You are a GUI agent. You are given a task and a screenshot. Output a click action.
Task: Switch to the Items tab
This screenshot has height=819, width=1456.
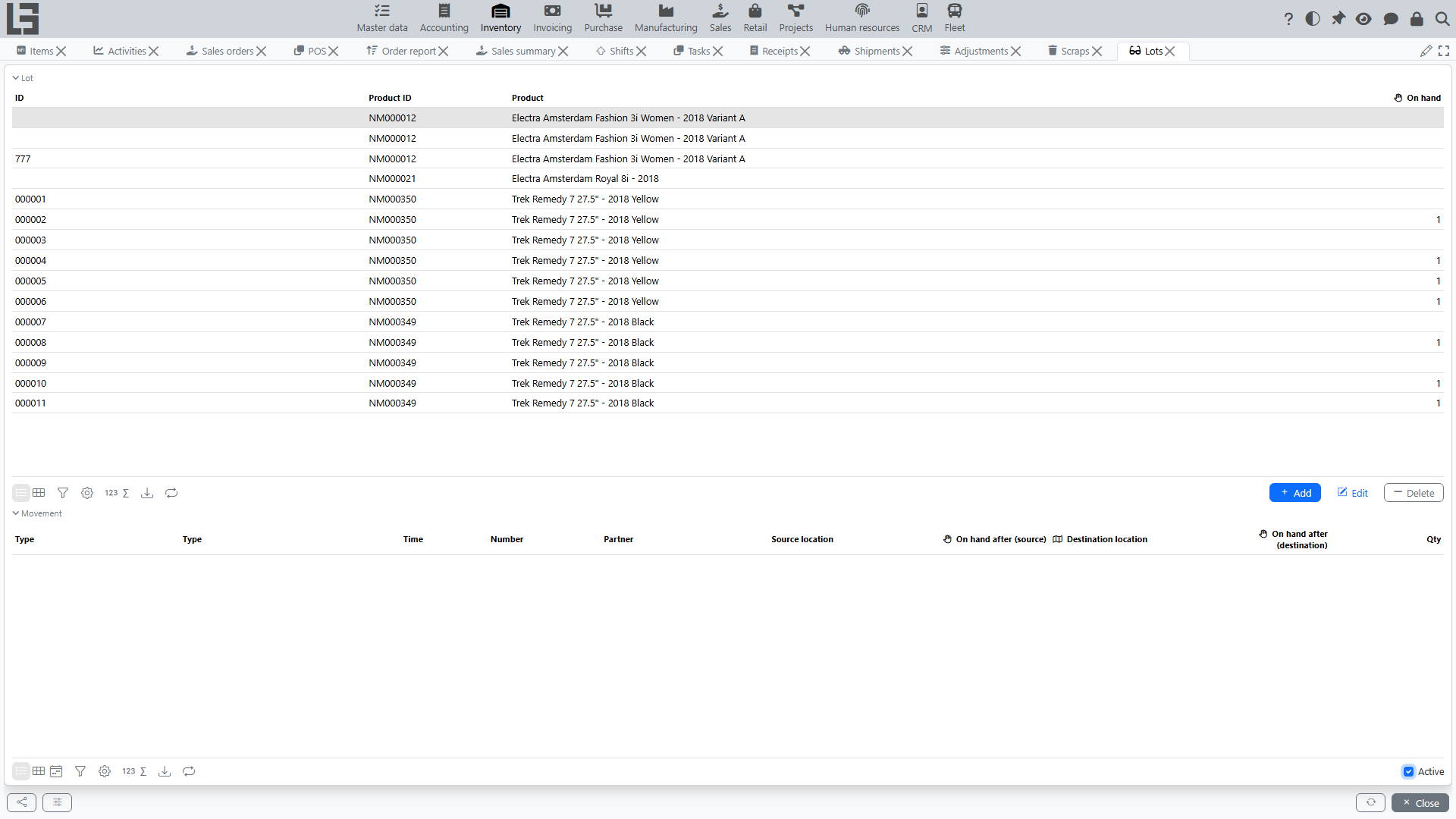[x=35, y=51]
